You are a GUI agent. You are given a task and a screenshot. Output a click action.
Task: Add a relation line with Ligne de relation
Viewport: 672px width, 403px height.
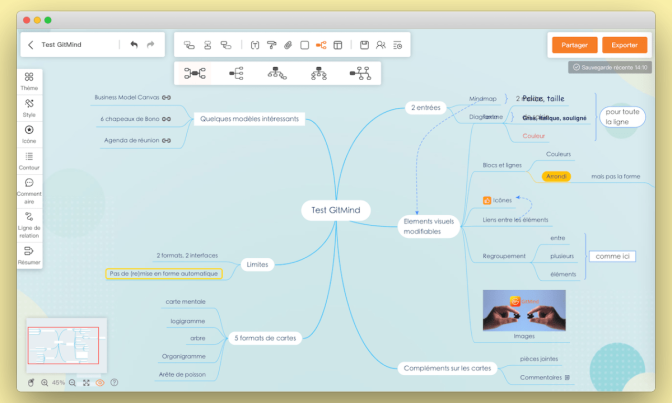coord(29,221)
